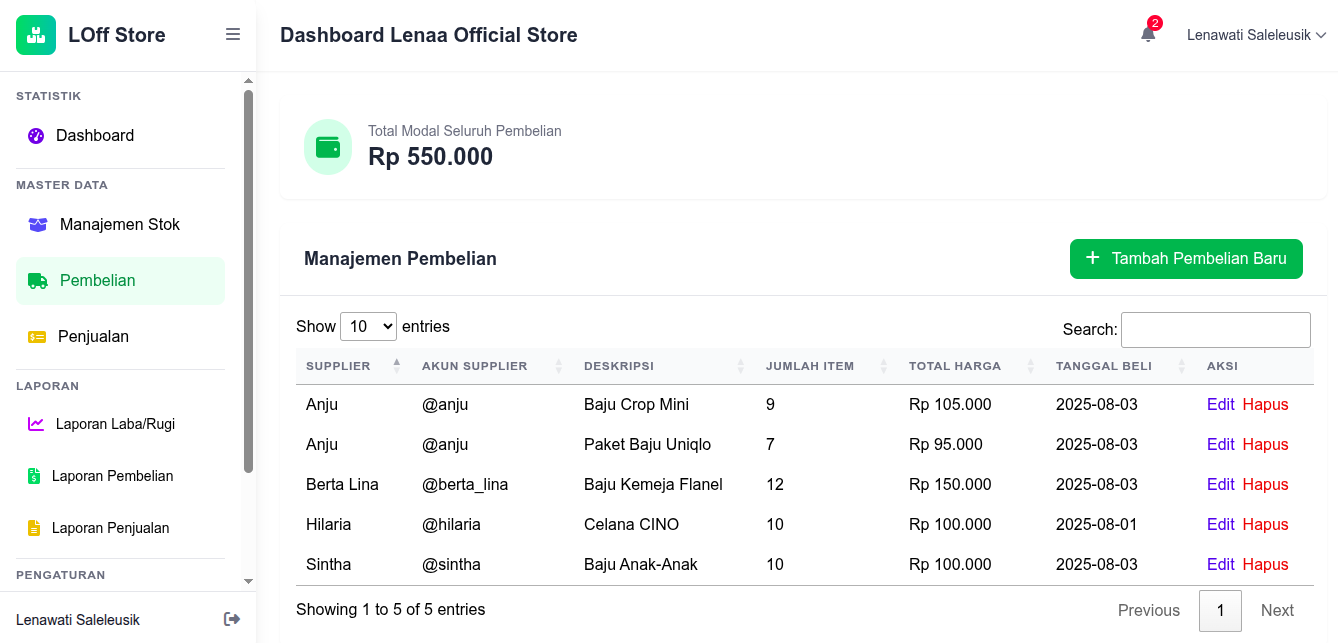Click the notification bell icon

(x=1148, y=35)
